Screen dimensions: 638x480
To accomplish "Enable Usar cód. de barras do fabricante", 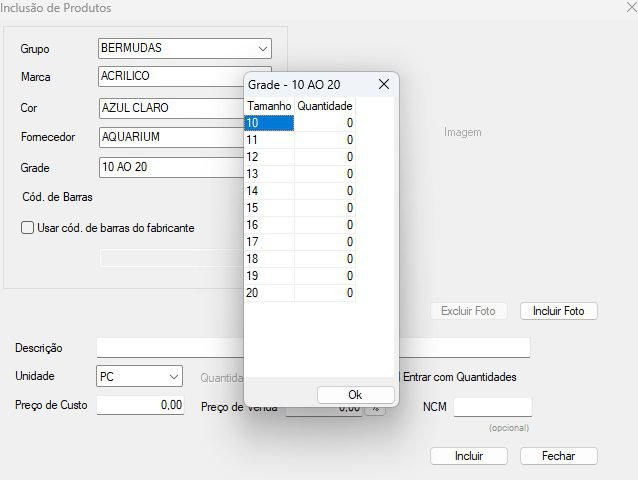I will [x=27, y=227].
